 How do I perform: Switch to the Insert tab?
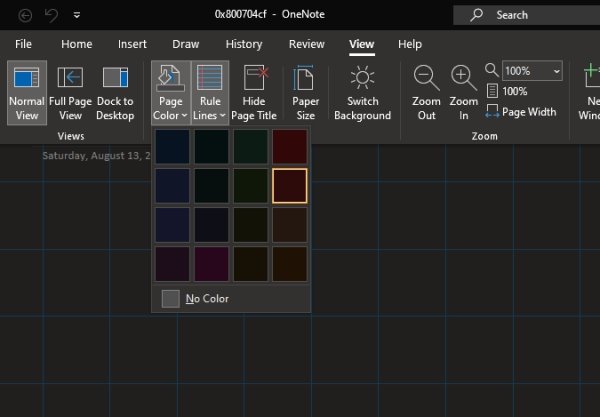(x=132, y=44)
